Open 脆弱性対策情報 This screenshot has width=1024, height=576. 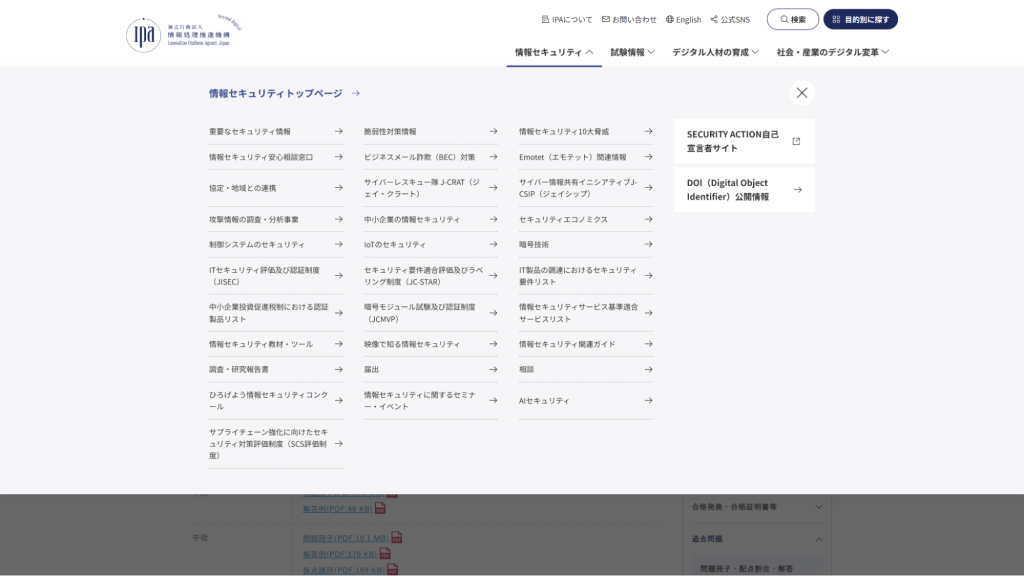[x=430, y=131]
